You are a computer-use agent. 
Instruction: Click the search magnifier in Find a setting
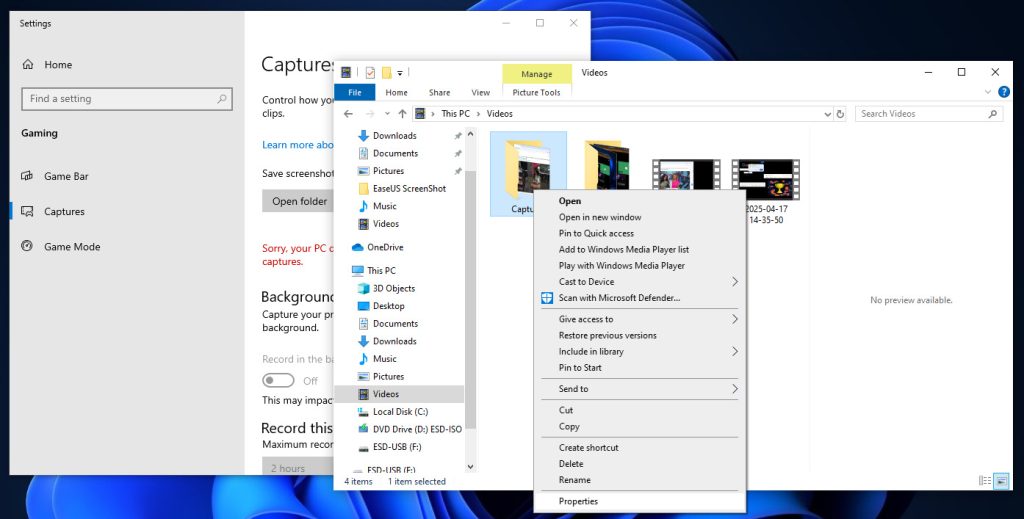click(221, 99)
